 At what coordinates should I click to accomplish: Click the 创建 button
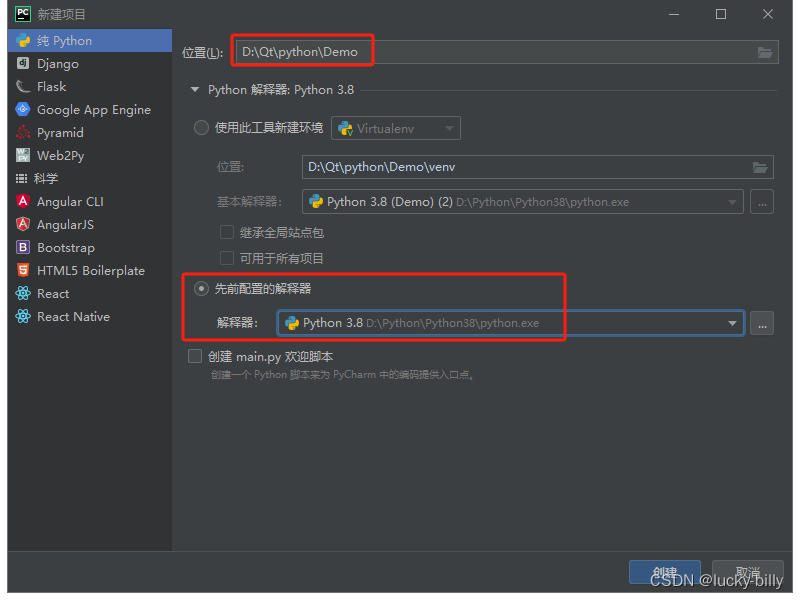coord(665,572)
